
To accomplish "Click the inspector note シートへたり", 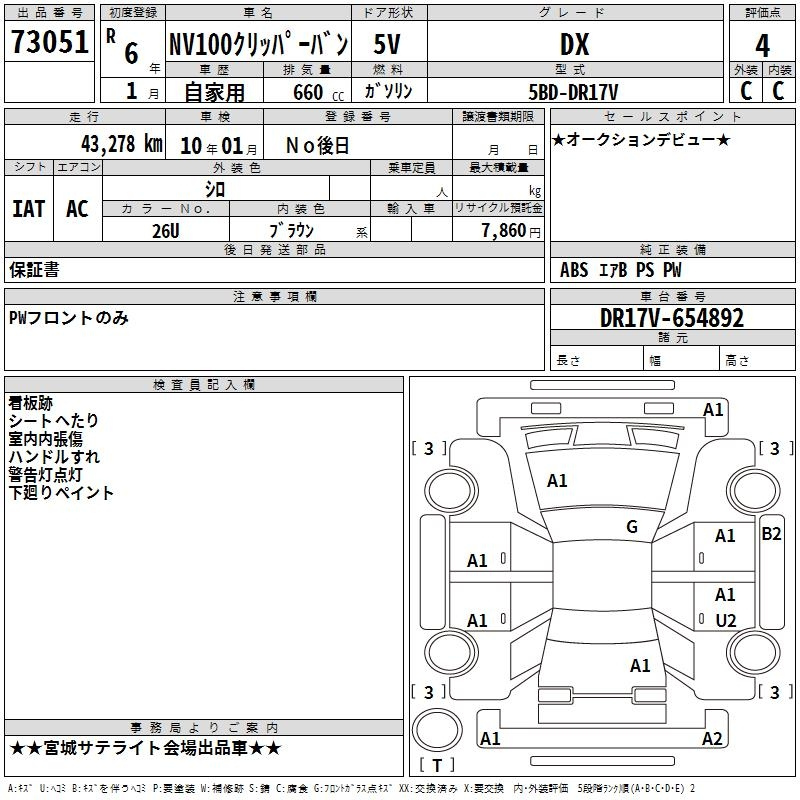I will (54, 421).
